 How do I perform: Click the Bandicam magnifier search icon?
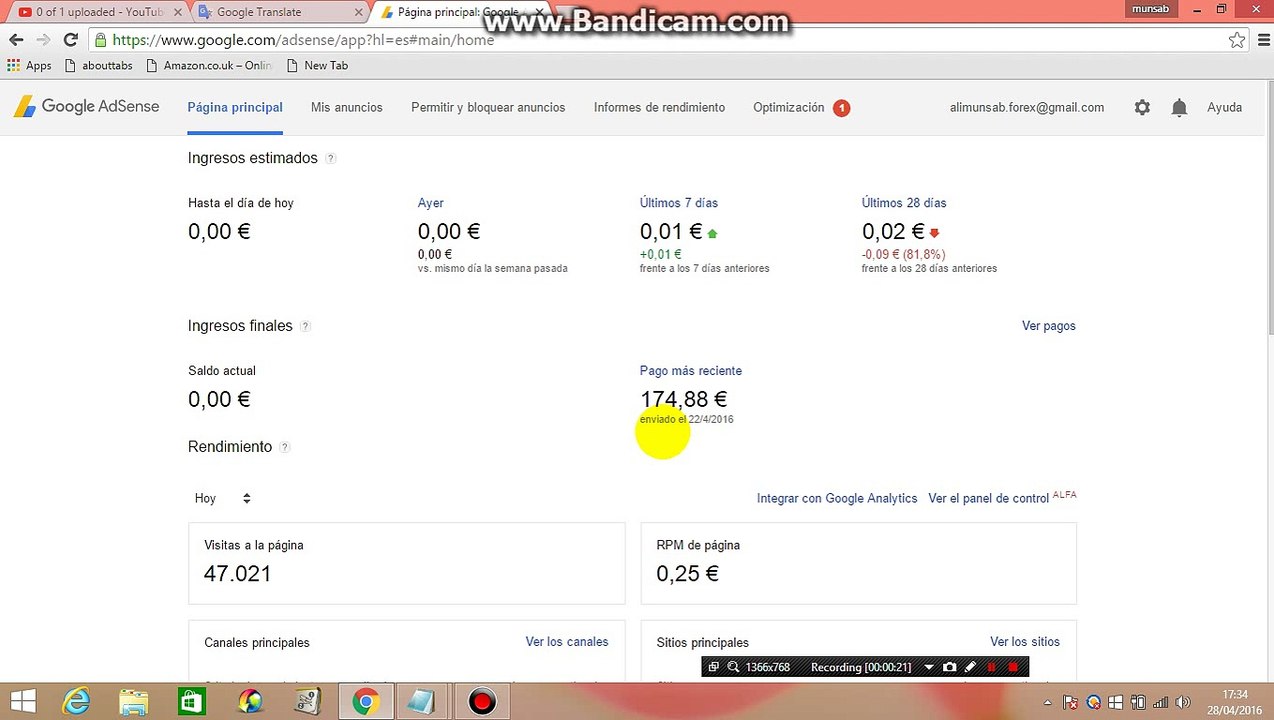[733, 667]
